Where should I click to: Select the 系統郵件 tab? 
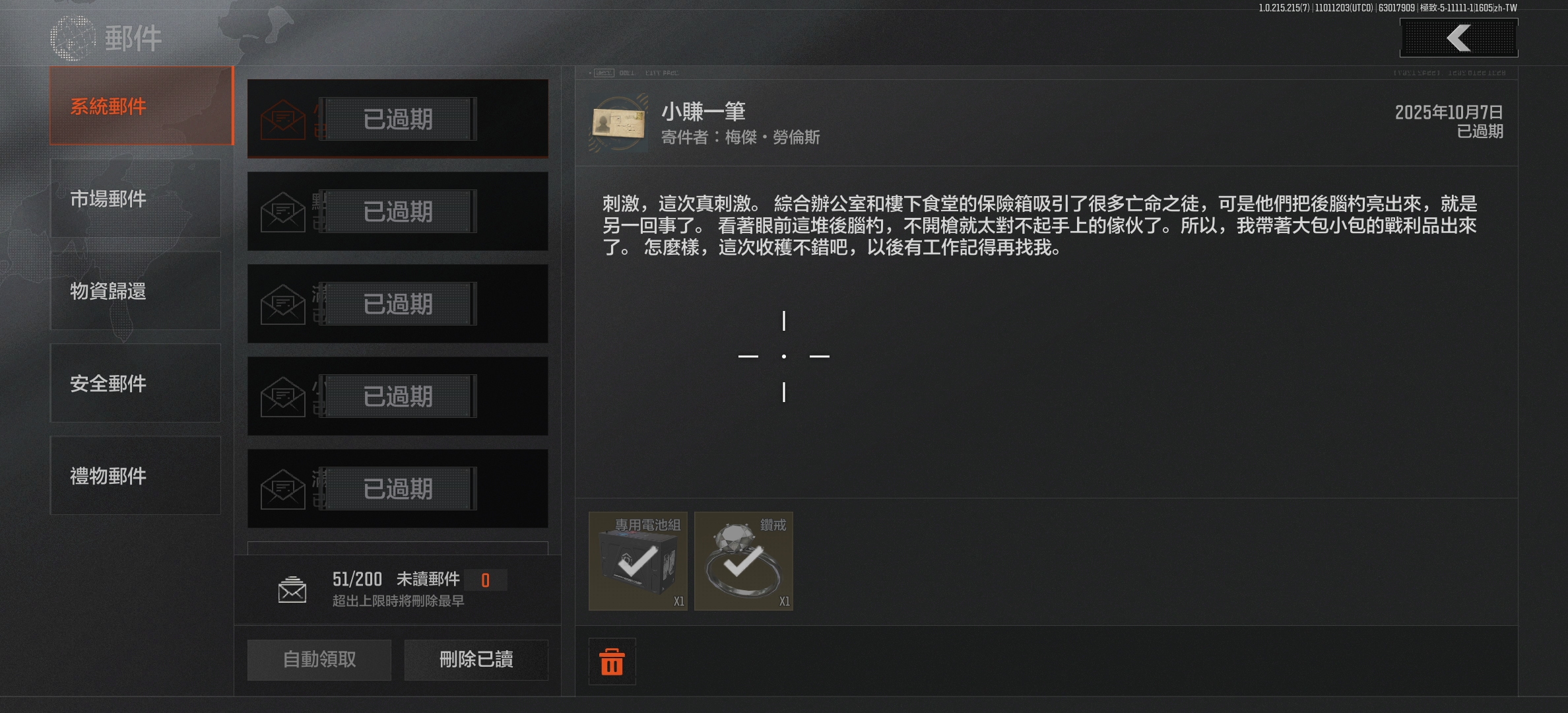pyautogui.click(x=141, y=106)
